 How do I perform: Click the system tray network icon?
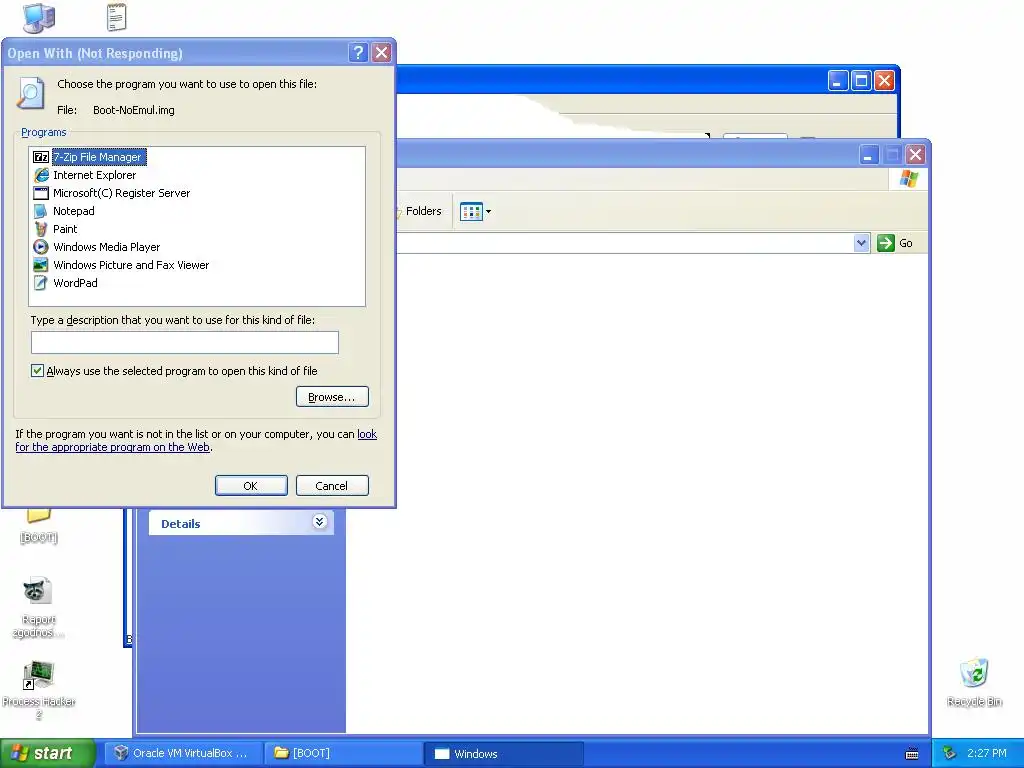tap(949, 753)
